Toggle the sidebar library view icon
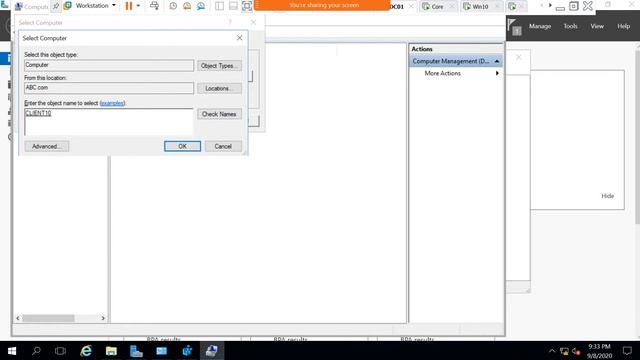This screenshot has width=640, height=360. (219, 6)
